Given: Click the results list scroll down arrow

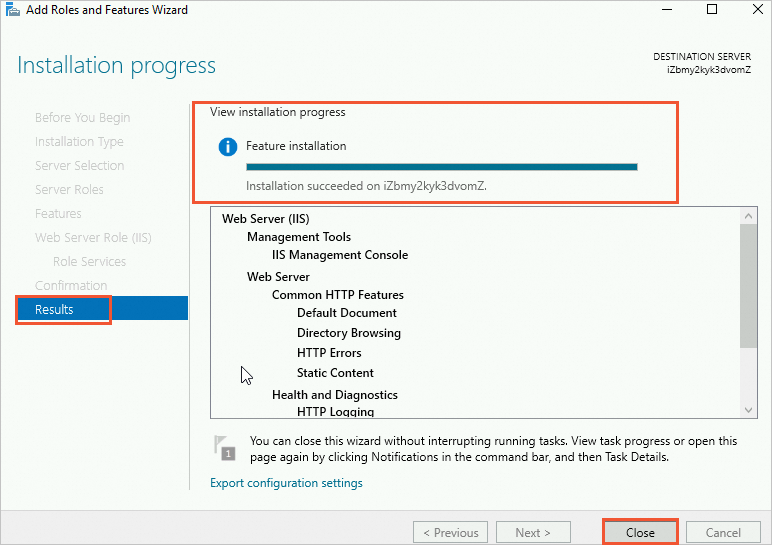Looking at the screenshot, I should coord(748,410).
